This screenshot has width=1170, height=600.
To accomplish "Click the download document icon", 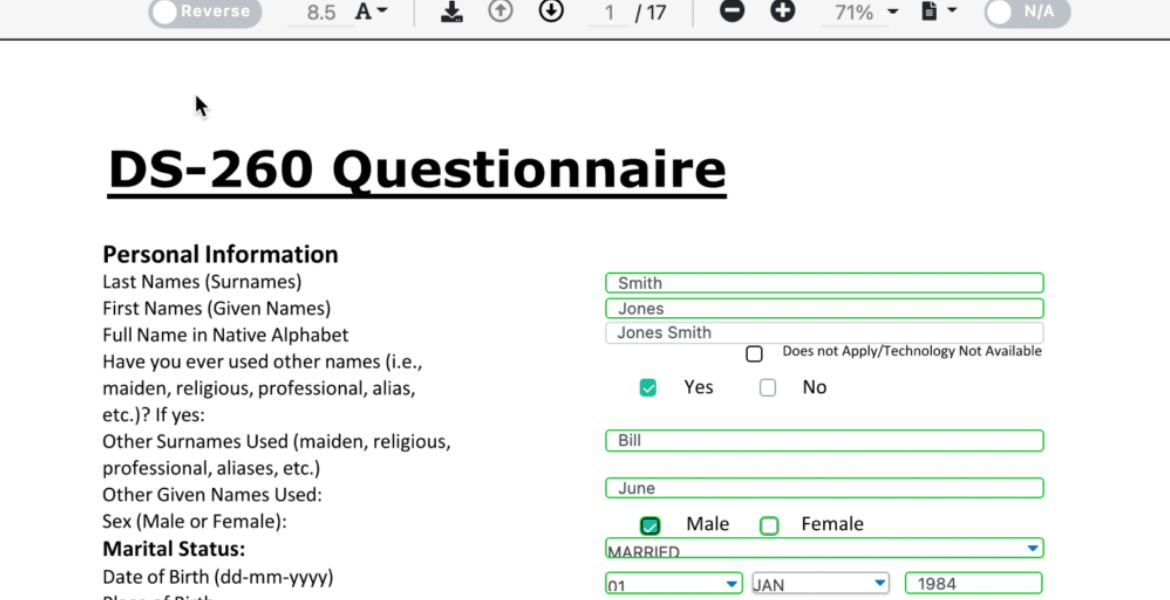I will click(x=452, y=12).
